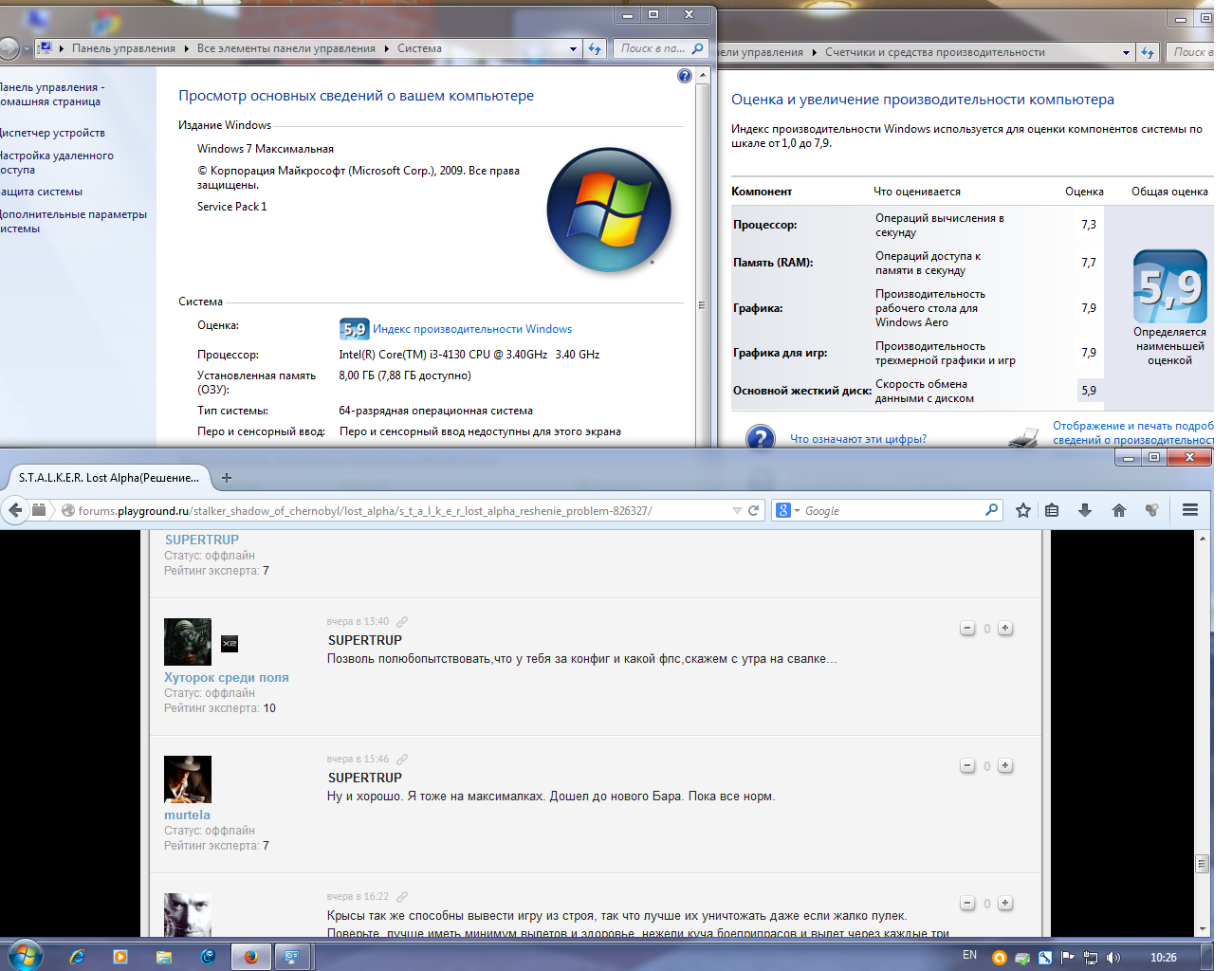Click the printer icon in Performance window

coord(1023,437)
